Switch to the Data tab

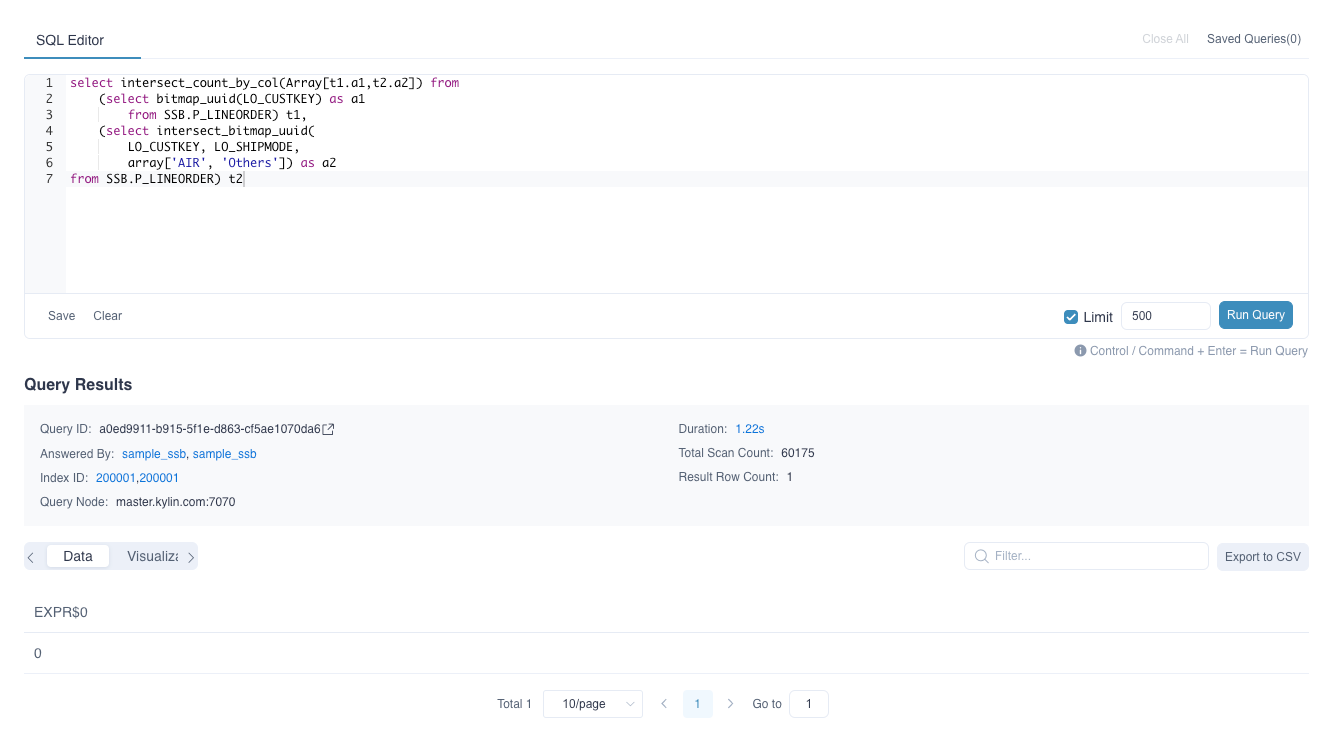pos(78,556)
